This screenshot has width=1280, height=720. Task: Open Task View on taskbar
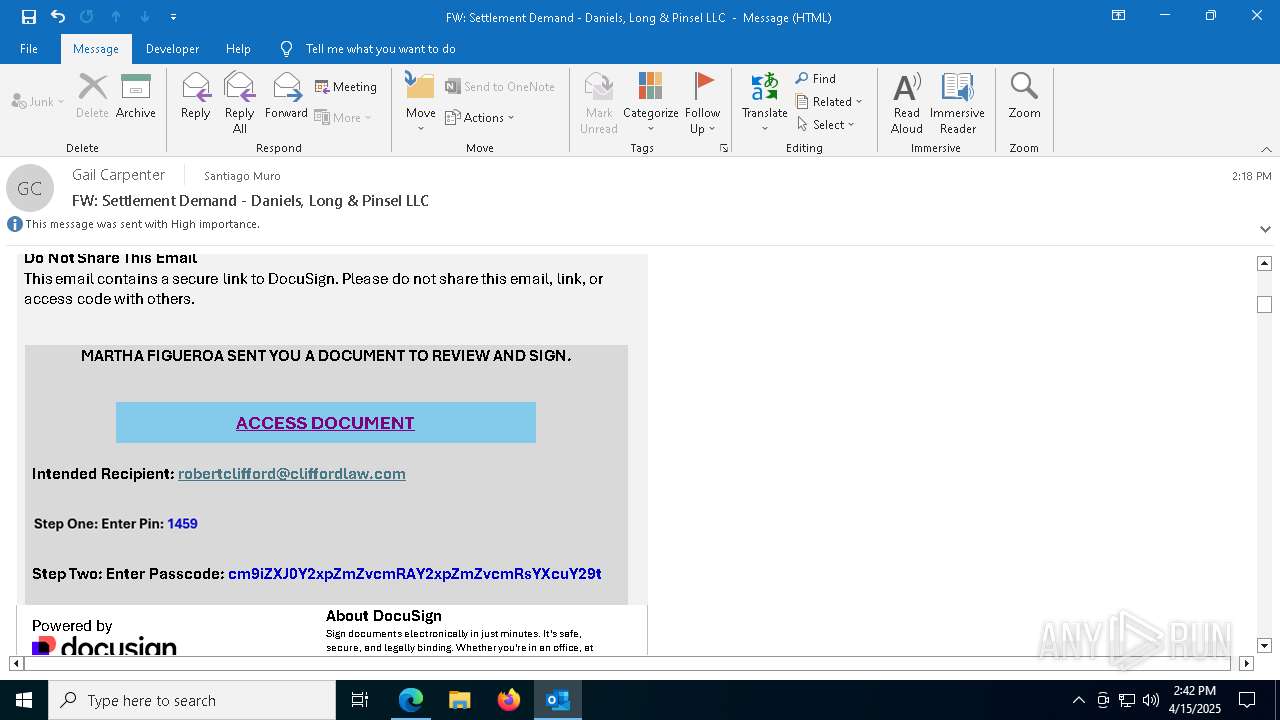point(360,700)
